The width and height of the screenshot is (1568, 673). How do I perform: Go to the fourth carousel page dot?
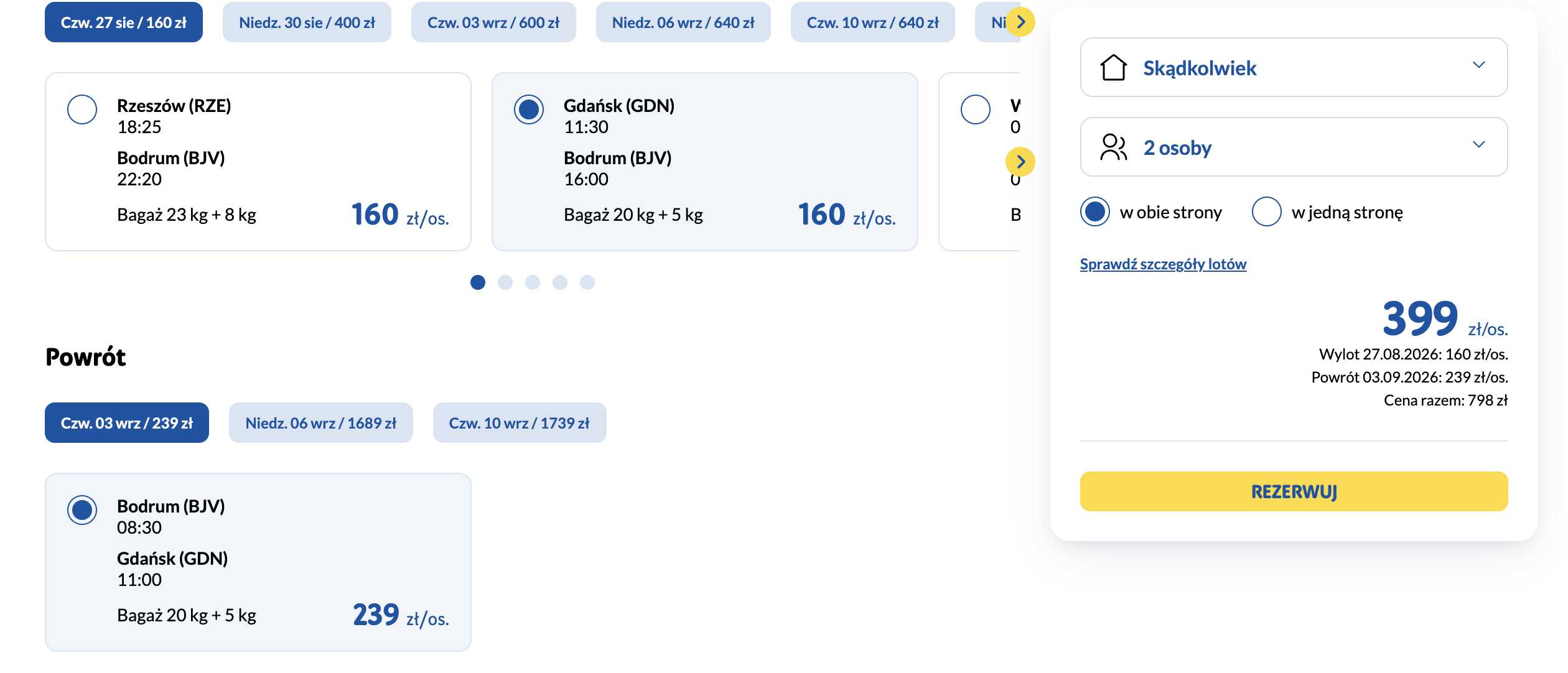pos(560,282)
